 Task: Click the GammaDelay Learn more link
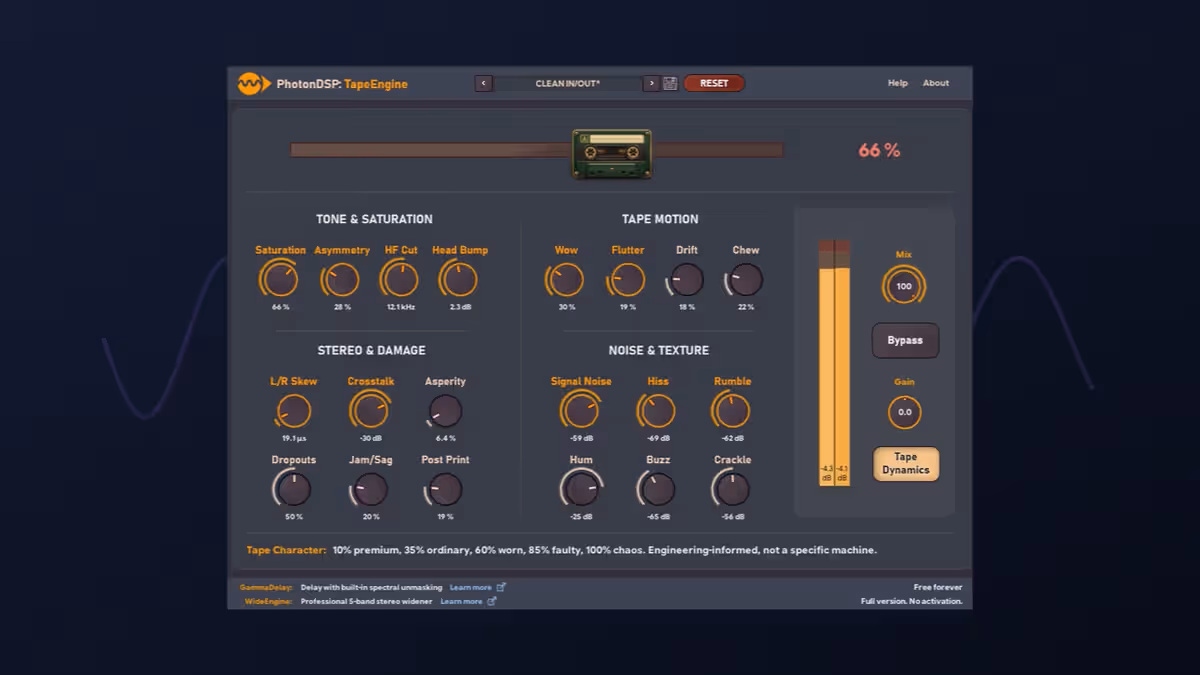point(470,587)
